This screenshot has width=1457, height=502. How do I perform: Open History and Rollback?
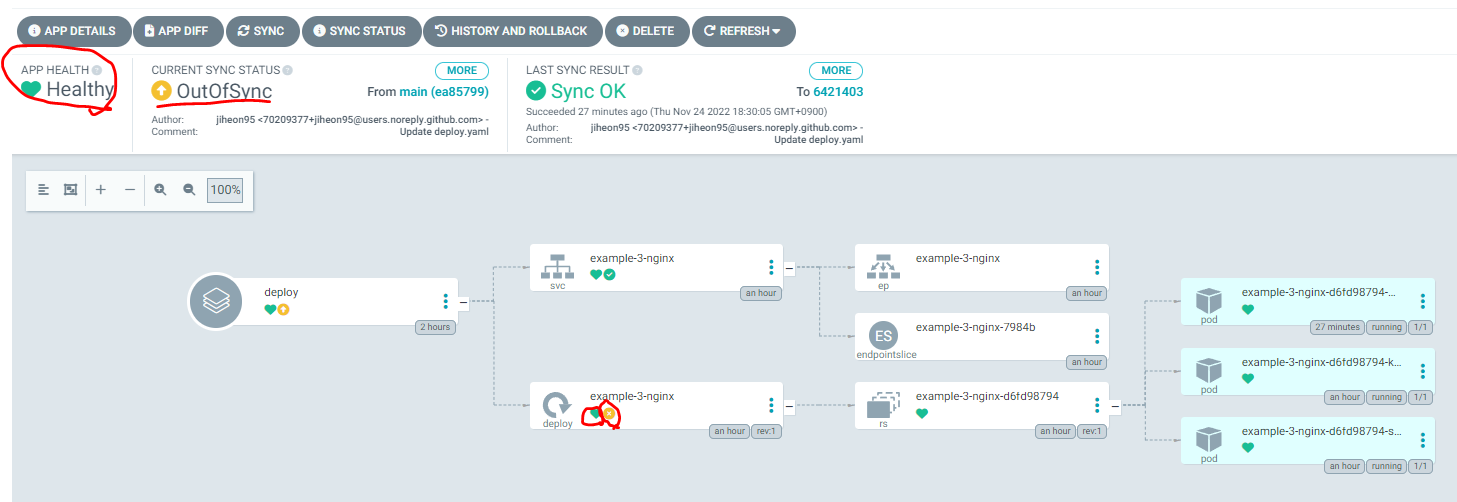(513, 31)
